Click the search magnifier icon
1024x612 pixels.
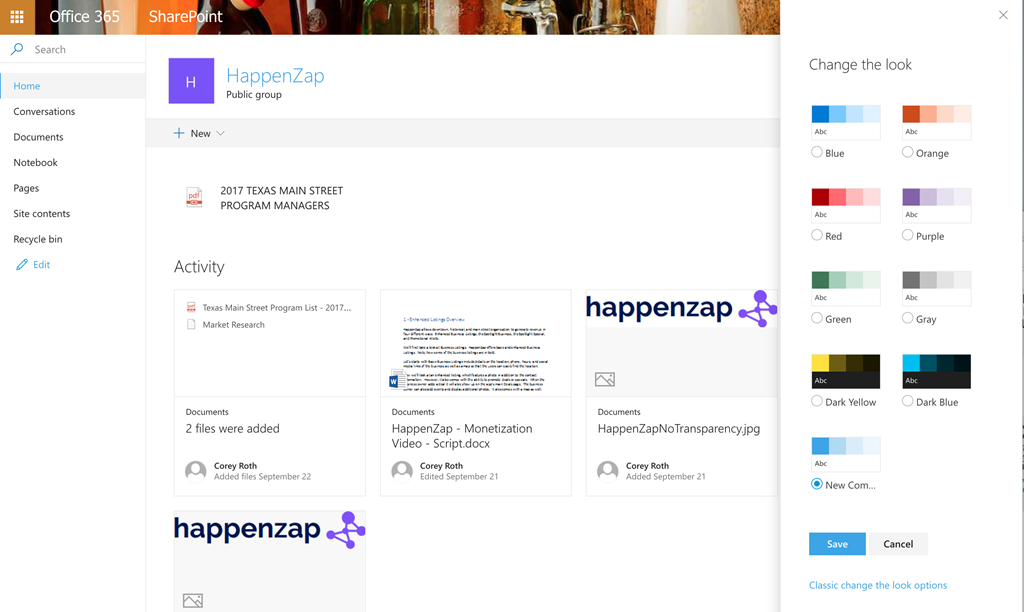(x=17, y=49)
